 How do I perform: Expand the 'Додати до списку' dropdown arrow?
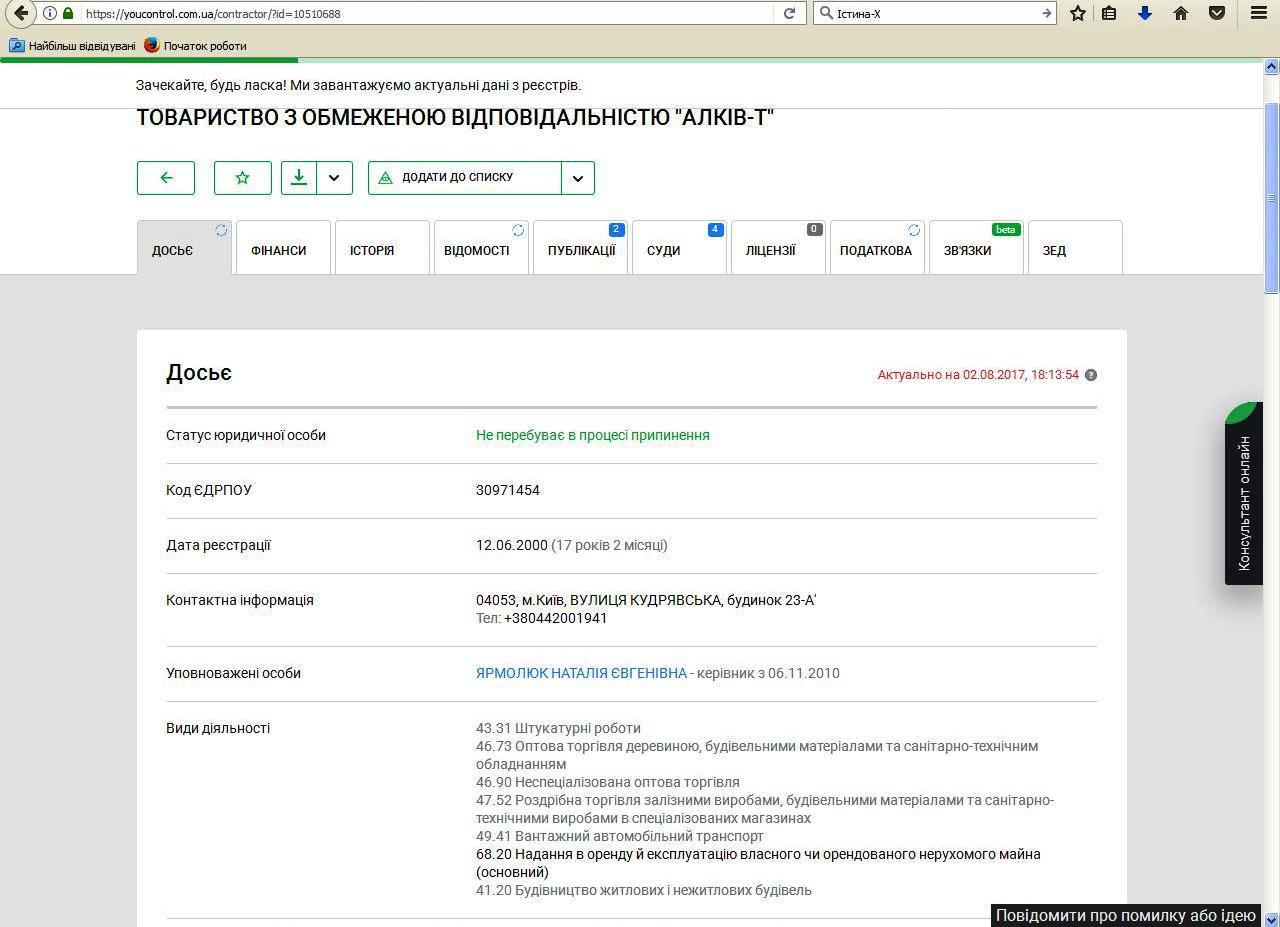pos(578,178)
